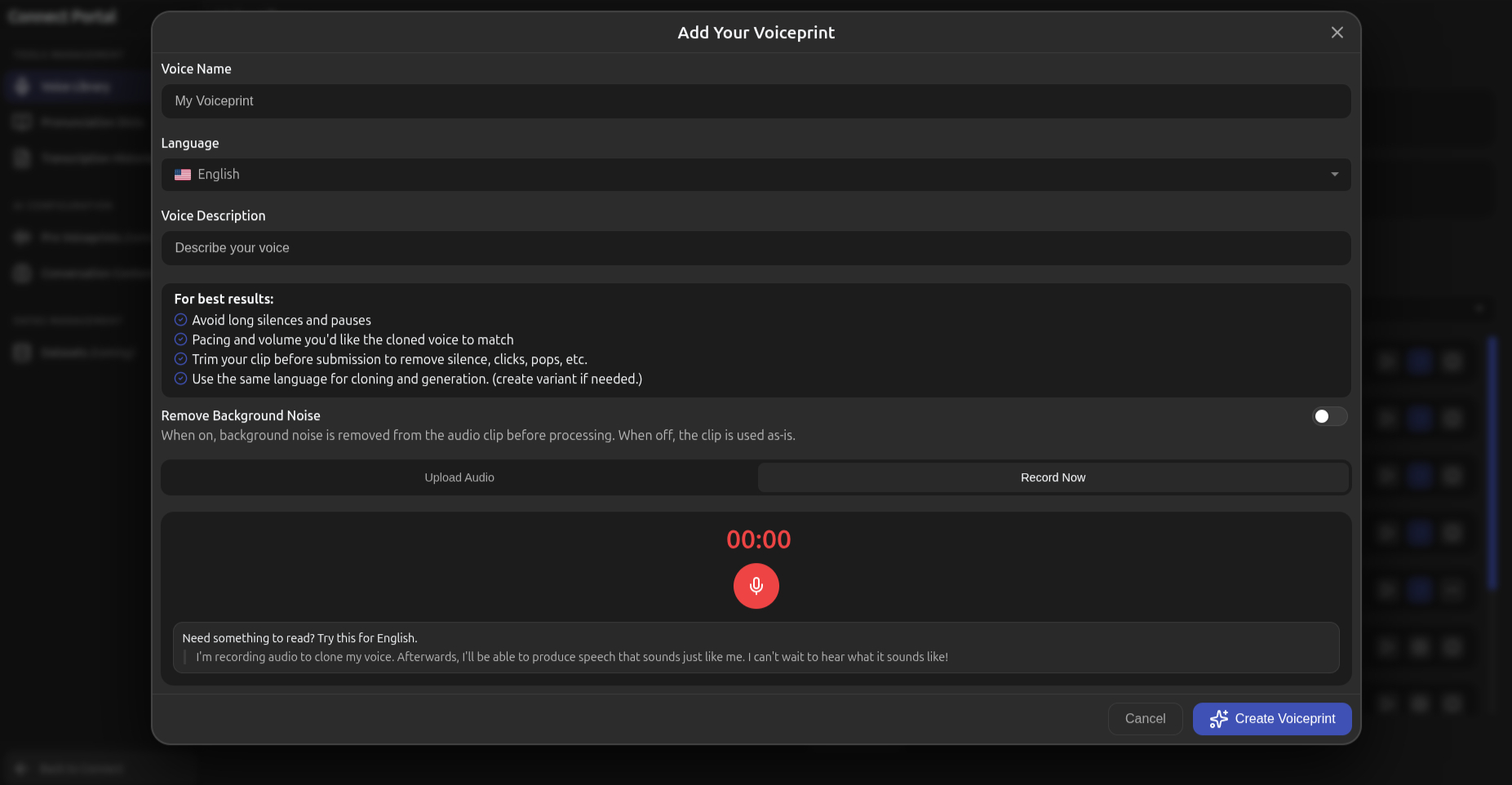1512x785 pixels.
Task: Click the sample reading script text
Action: (x=572, y=657)
